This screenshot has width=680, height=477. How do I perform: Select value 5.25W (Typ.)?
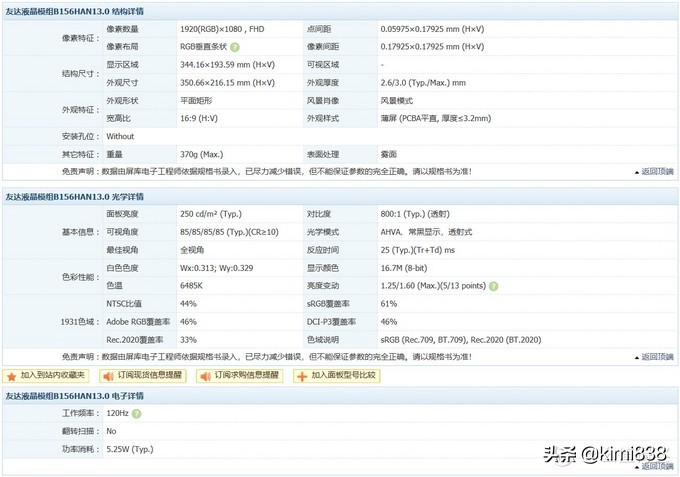[x=130, y=450]
